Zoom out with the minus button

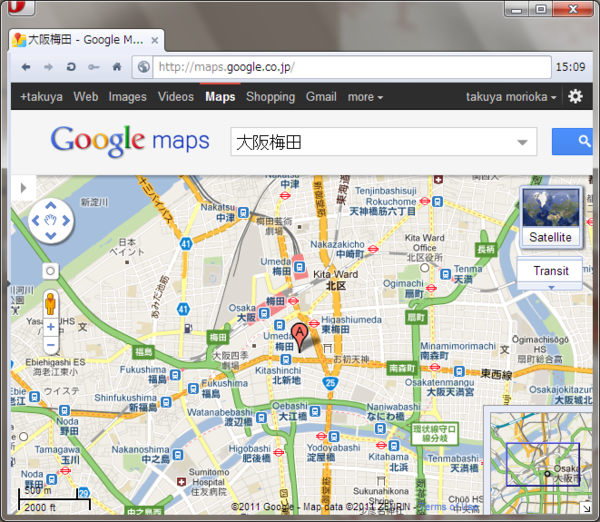[x=51, y=345]
